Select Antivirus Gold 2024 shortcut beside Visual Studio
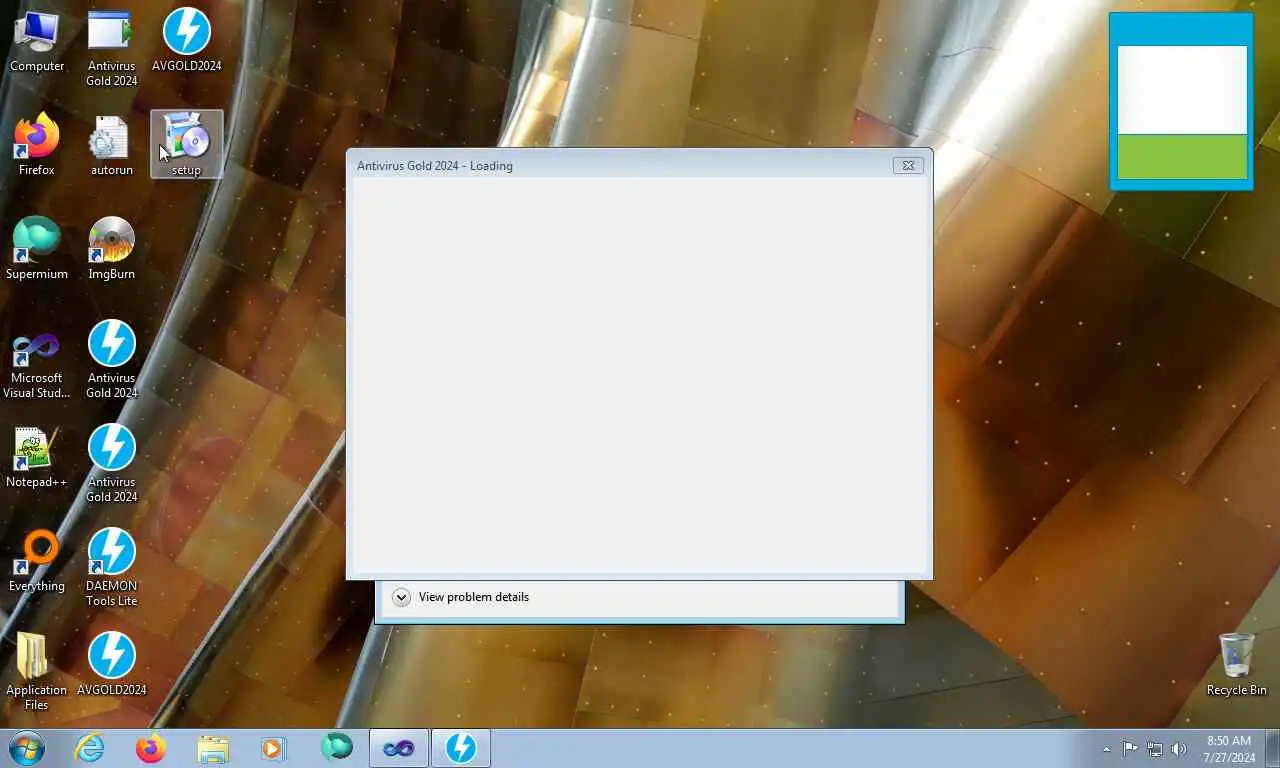The width and height of the screenshot is (1280, 768). 111,360
